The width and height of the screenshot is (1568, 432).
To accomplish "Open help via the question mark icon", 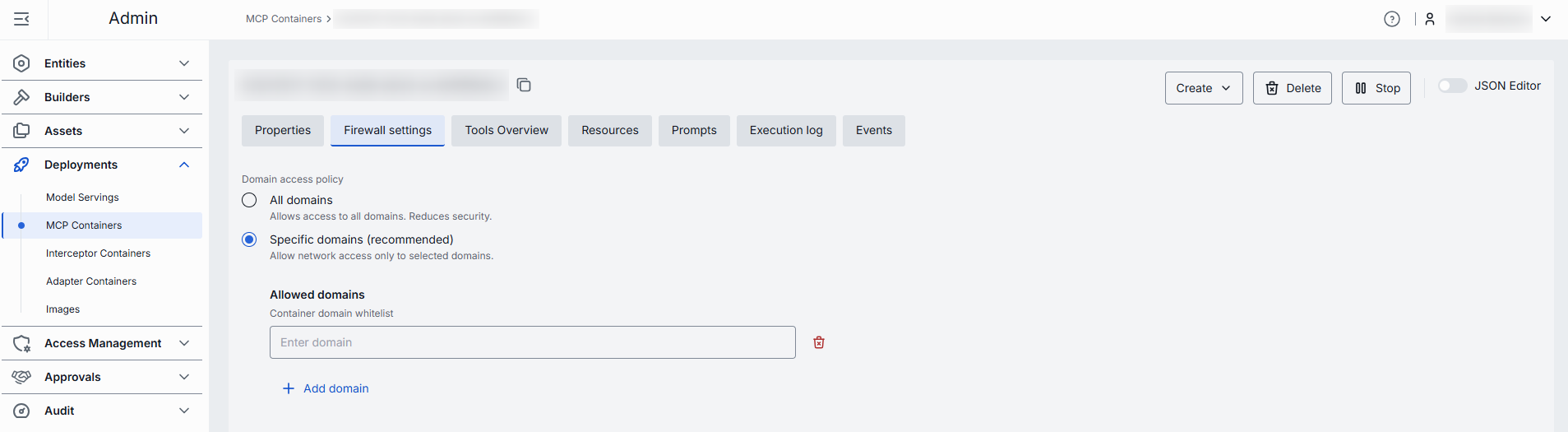I will click(x=1391, y=19).
